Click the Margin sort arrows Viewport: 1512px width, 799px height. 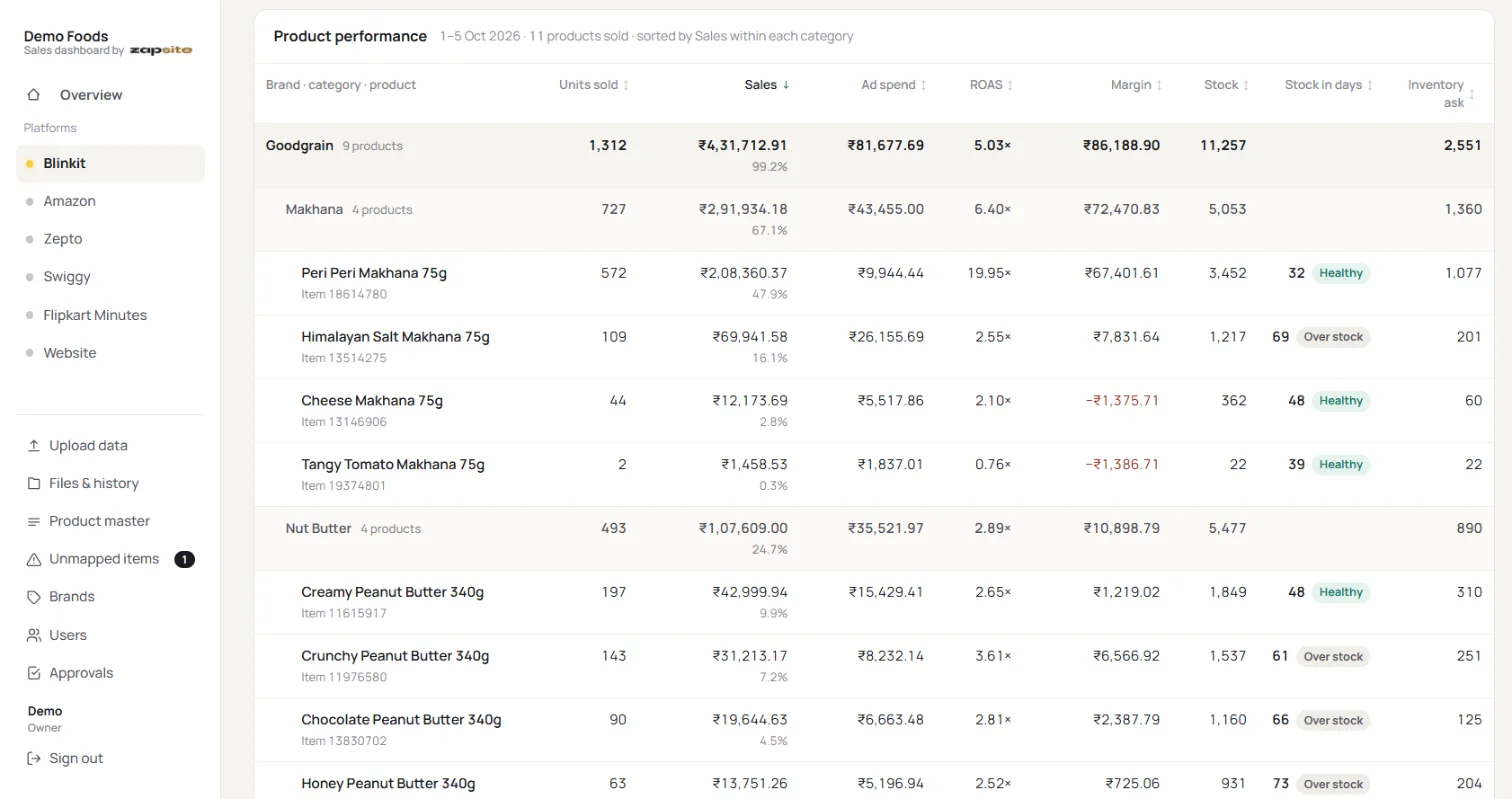click(x=1159, y=86)
